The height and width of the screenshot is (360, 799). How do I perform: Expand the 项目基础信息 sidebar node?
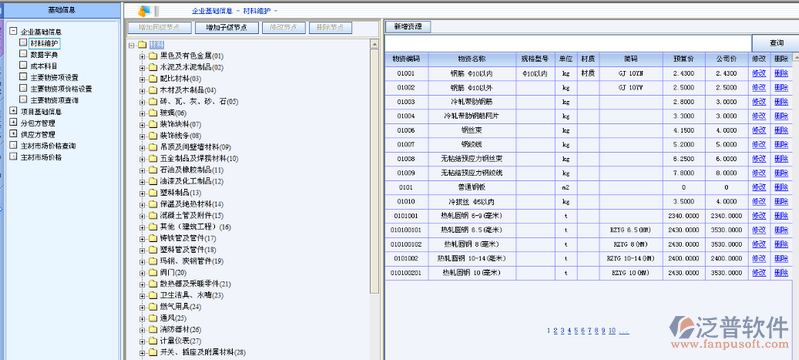click(13, 111)
